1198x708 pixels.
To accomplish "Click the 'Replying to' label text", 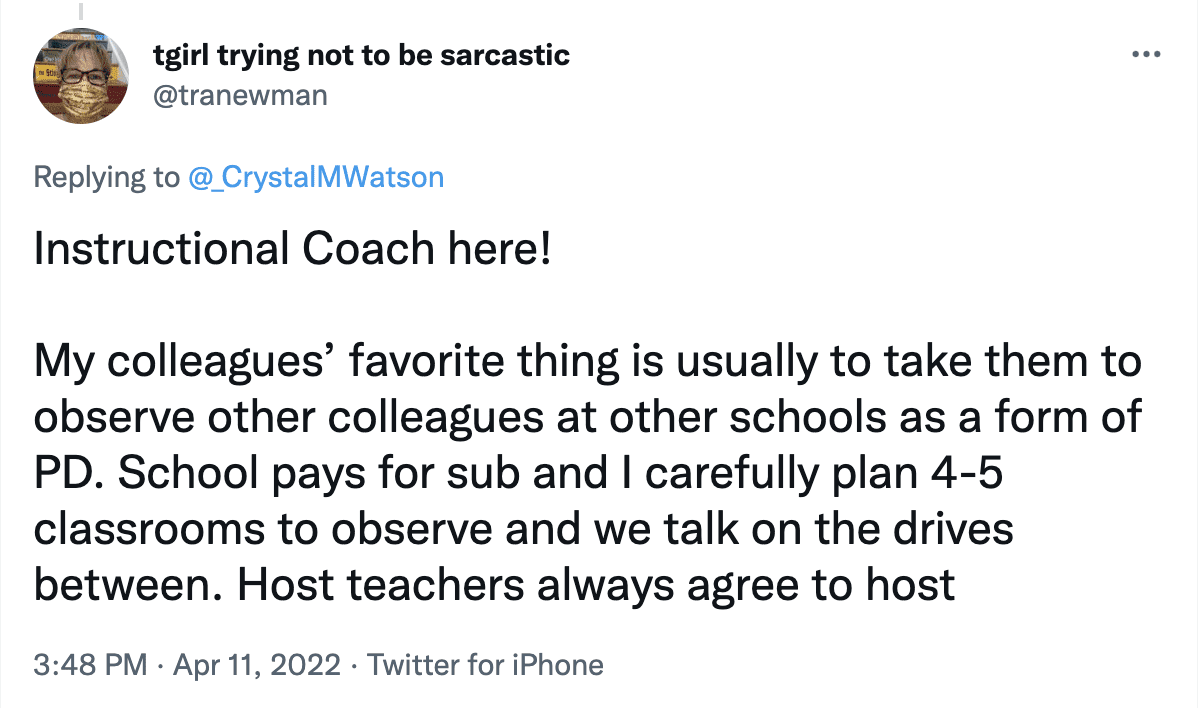I will [x=106, y=177].
